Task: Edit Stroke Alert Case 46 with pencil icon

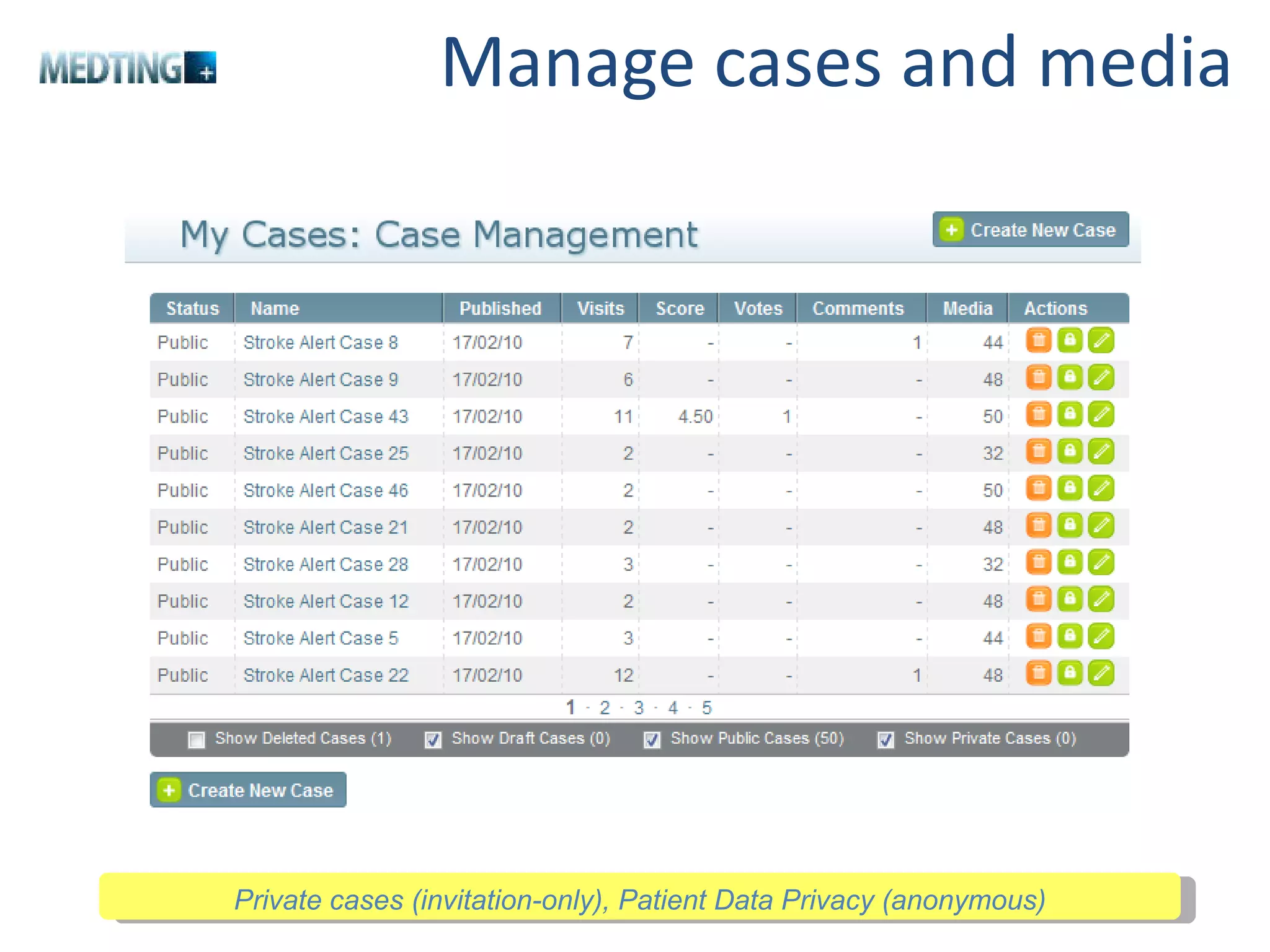Action: [1101, 488]
